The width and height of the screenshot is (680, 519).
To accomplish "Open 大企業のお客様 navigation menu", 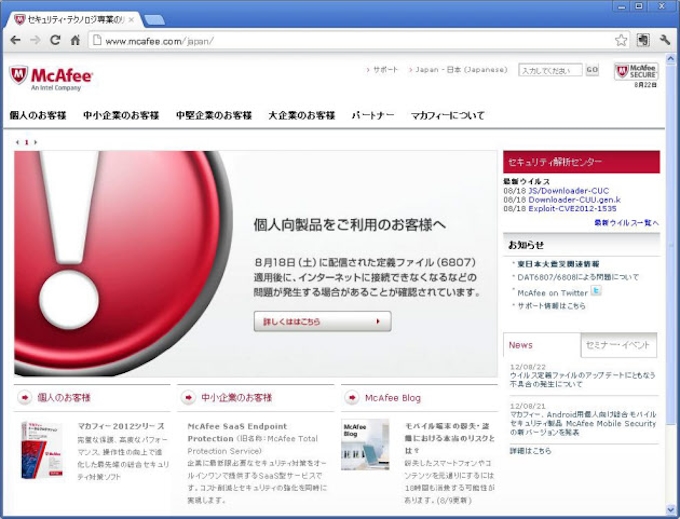I will (x=301, y=116).
